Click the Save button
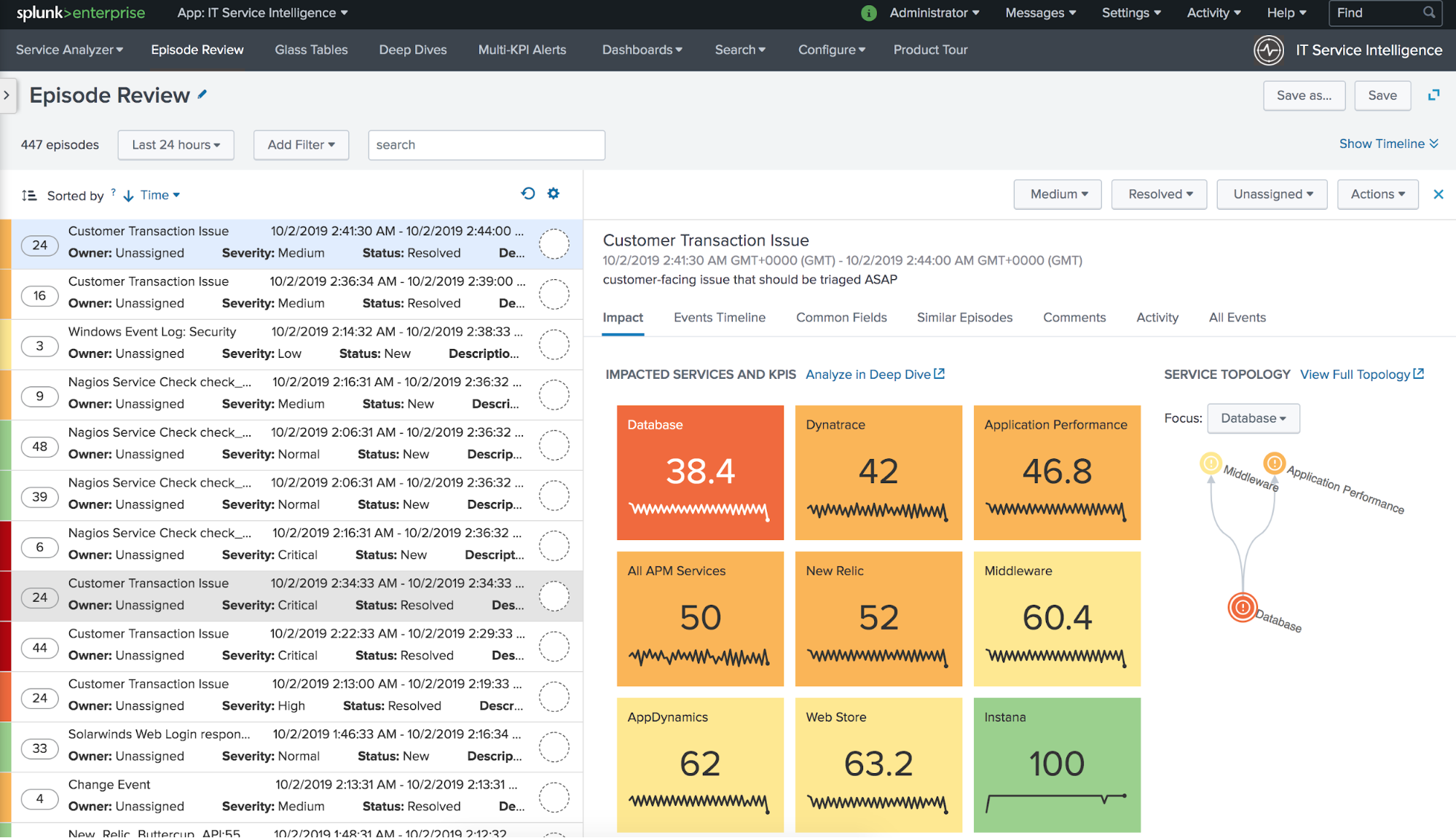This screenshot has height=838, width=1456. pyautogui.click(x=1382, y=95)
